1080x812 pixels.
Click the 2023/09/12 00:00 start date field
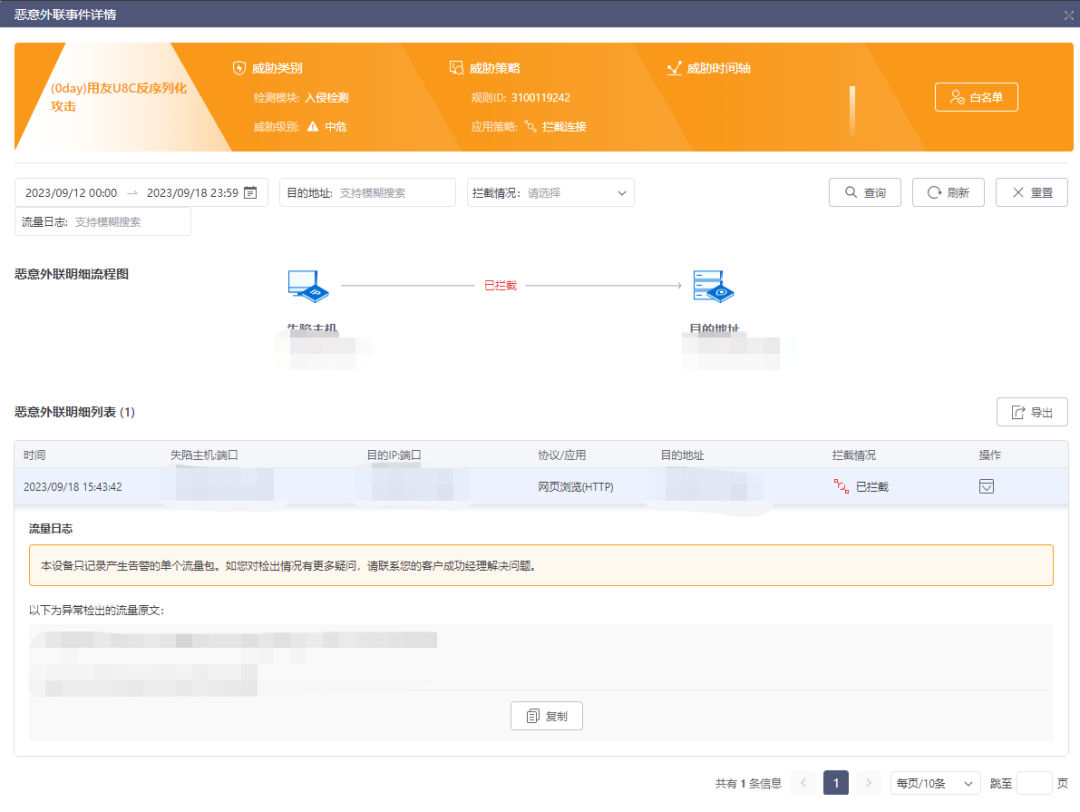(x=71, y=193)
